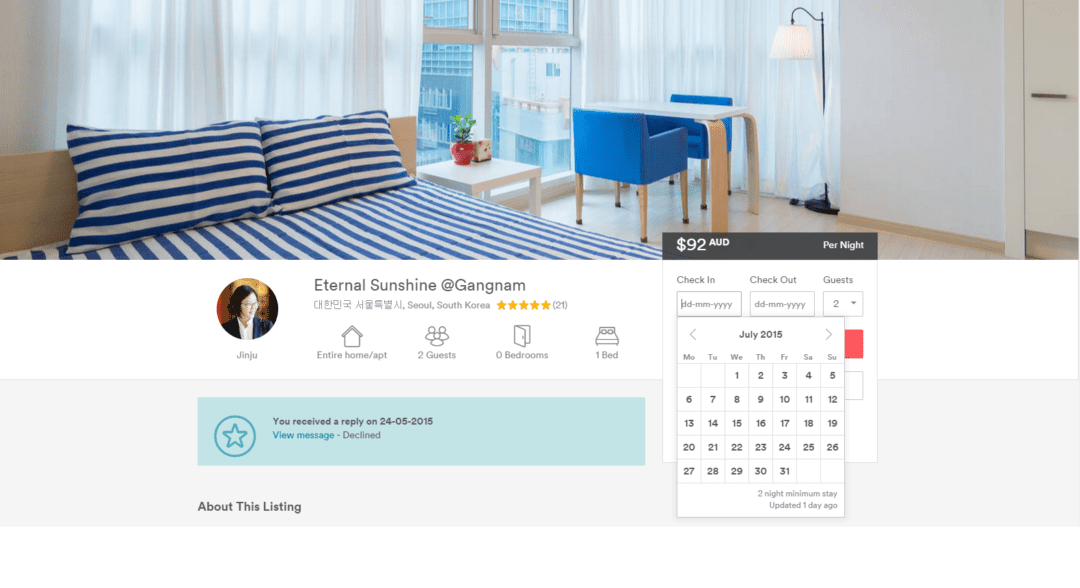Click the red booking button beside calendar
1080x588 pixels.
point(854,344)
